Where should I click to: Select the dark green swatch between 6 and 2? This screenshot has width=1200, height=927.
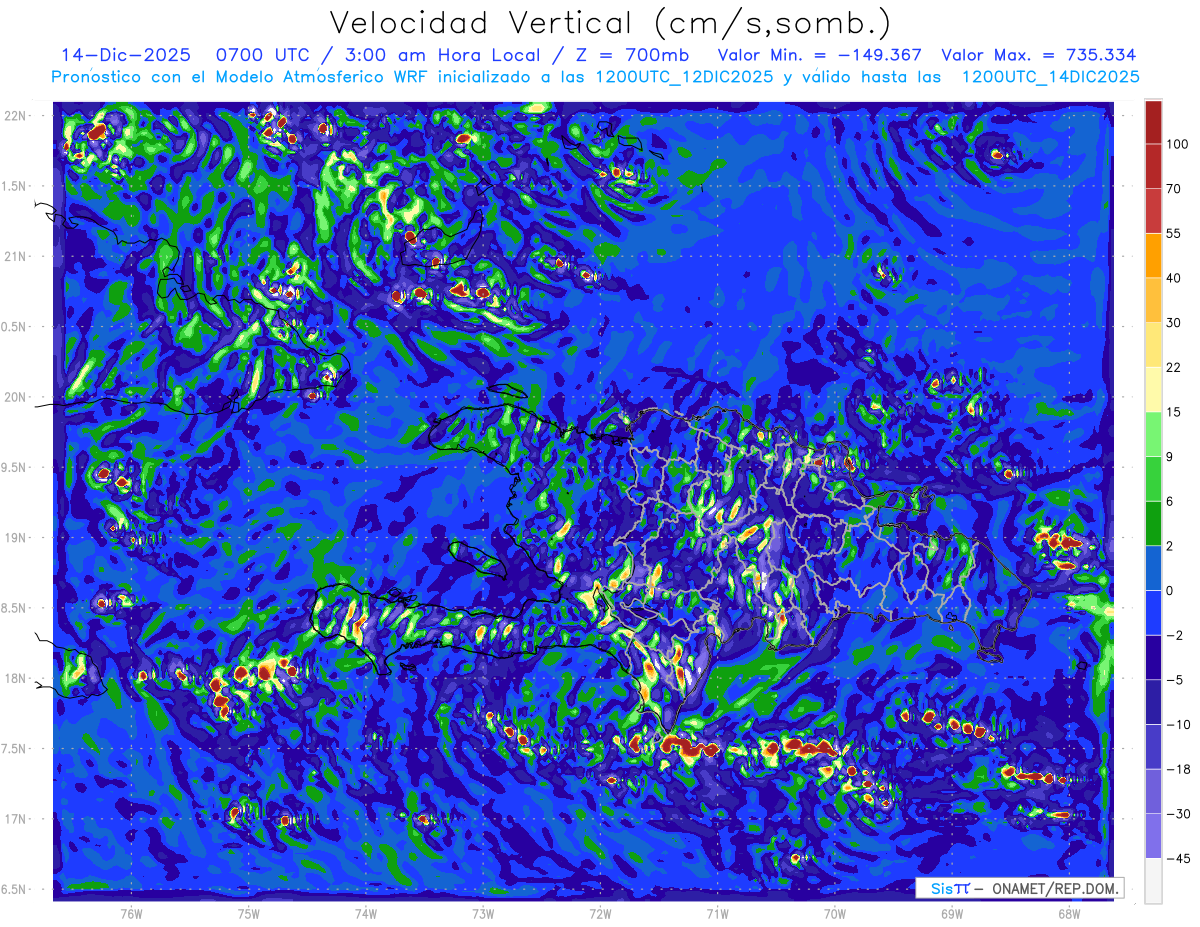tap(1153, 523)
